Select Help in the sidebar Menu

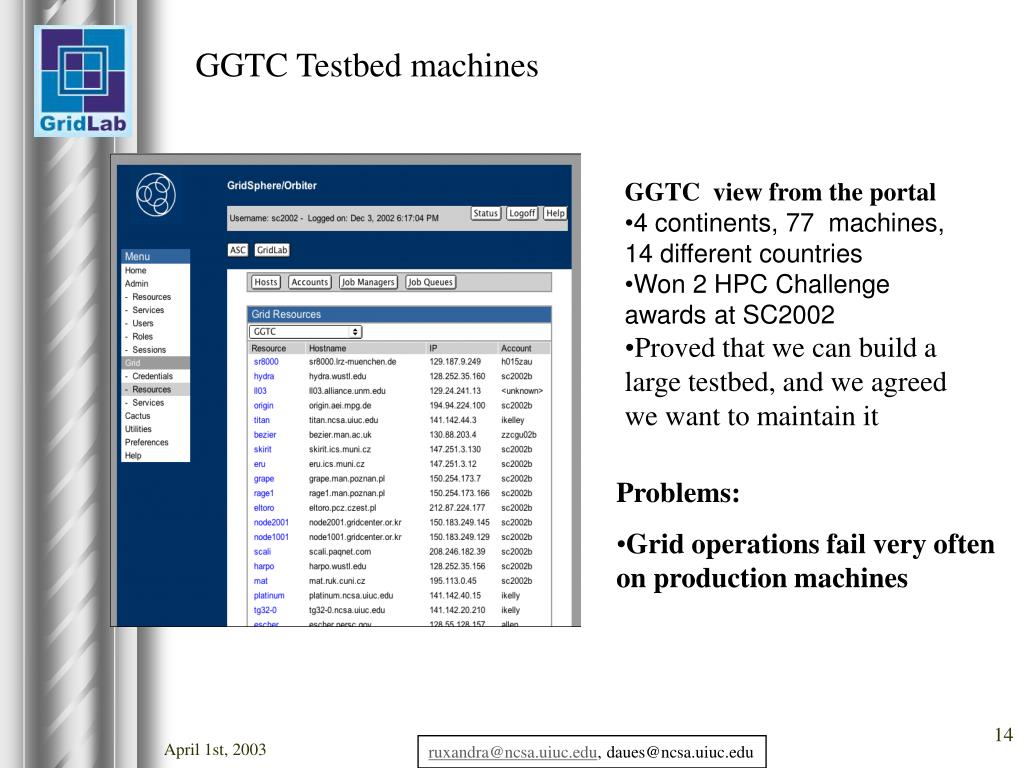[133, 456]
